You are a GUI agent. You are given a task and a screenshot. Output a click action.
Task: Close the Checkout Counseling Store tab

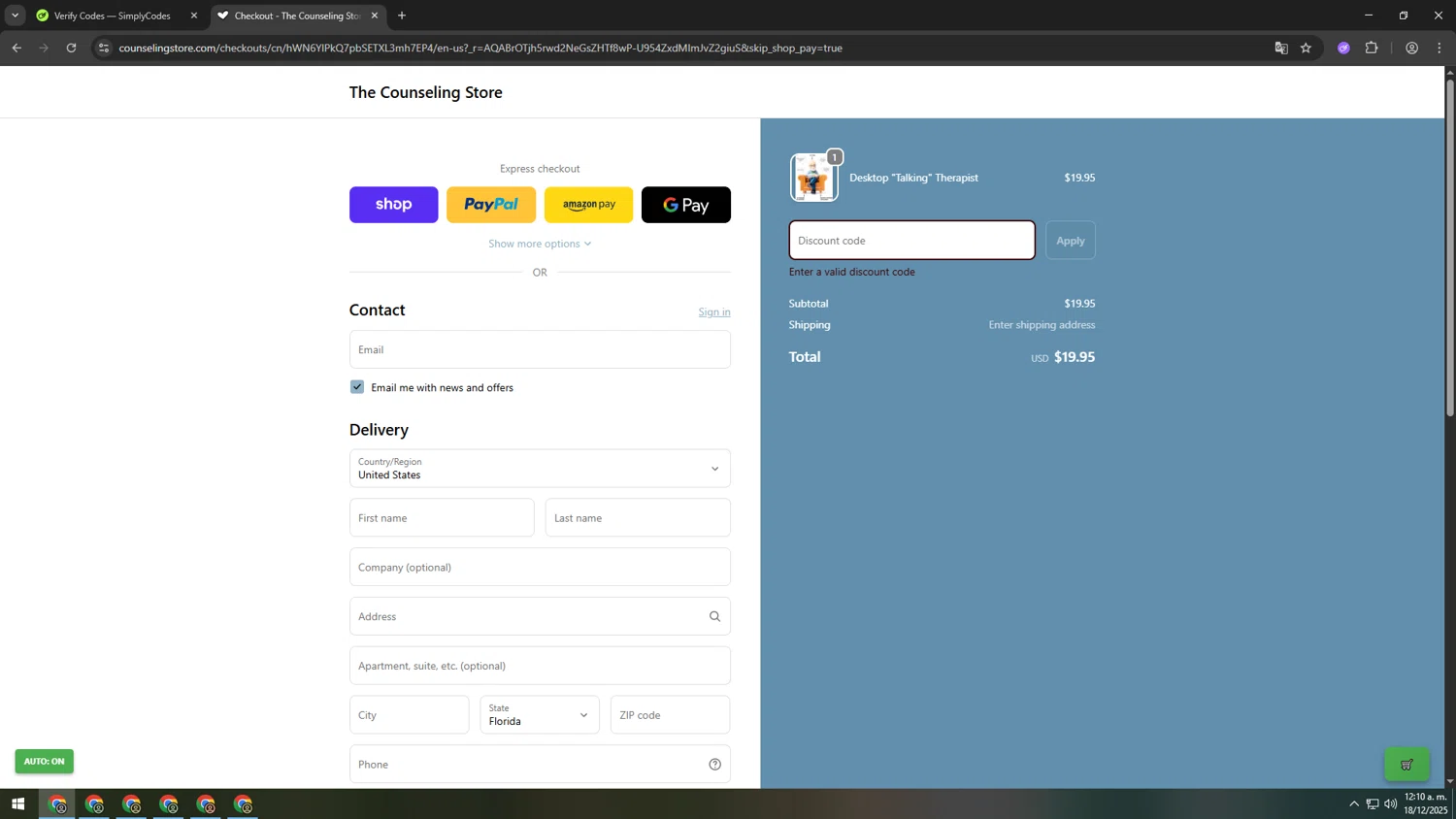coord(375,16)
